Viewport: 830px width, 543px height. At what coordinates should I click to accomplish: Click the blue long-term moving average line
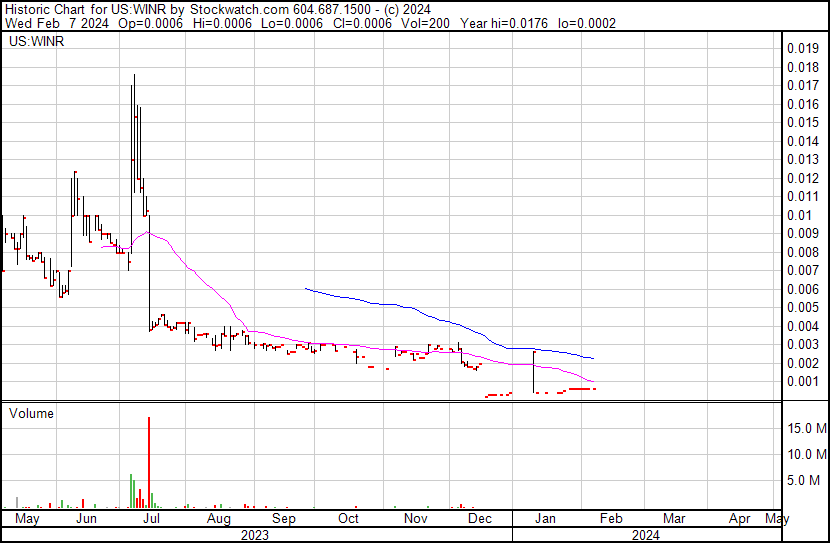400,305
